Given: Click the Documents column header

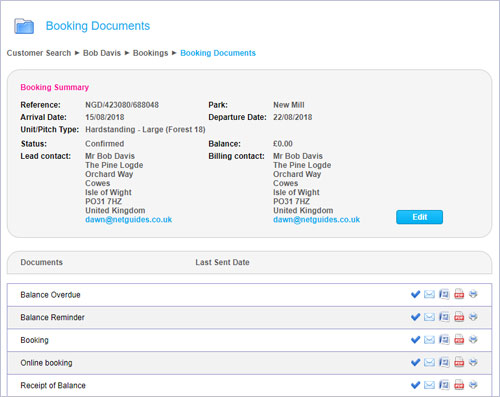Looking at the screenshot, I should tap(42, 262).
